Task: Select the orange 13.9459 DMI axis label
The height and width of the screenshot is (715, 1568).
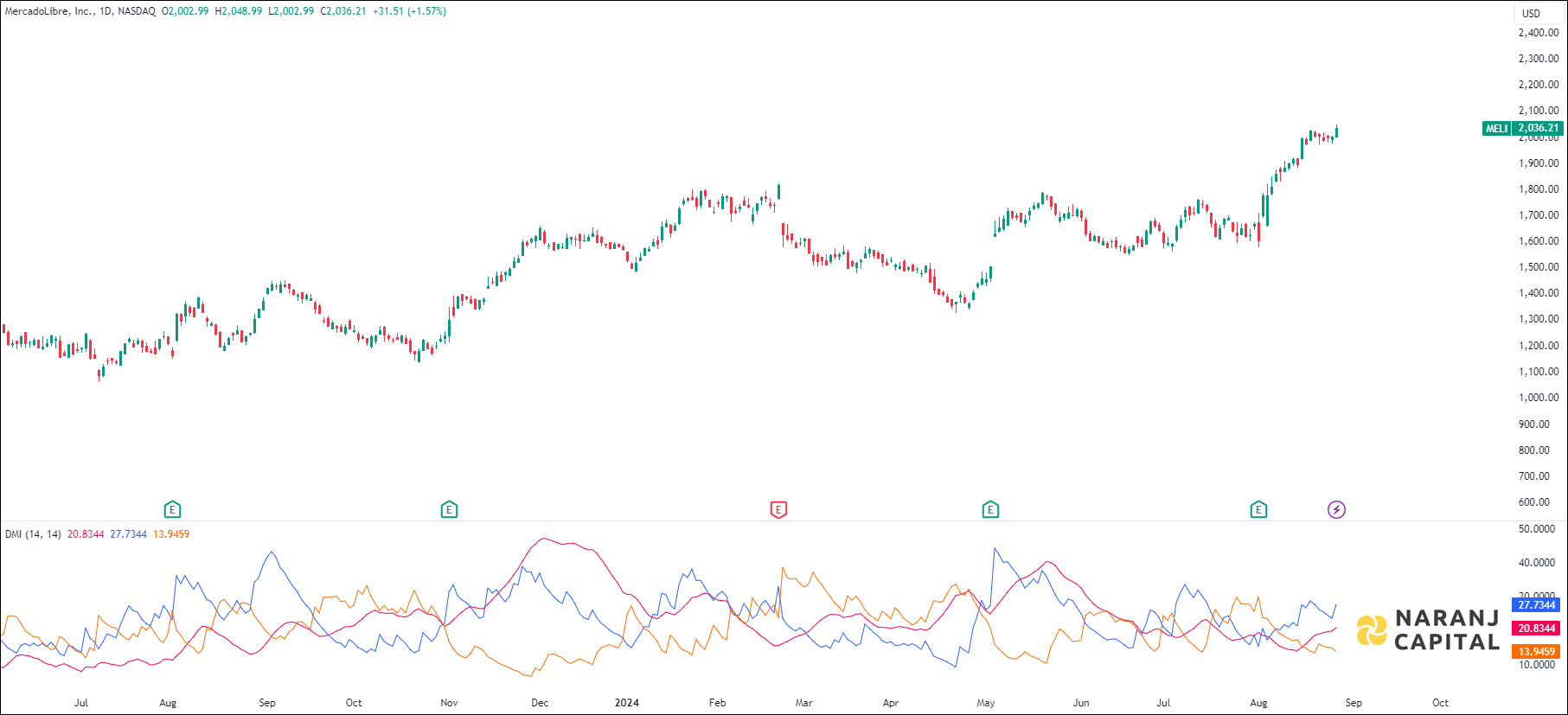Action: tap(1536, 652)
